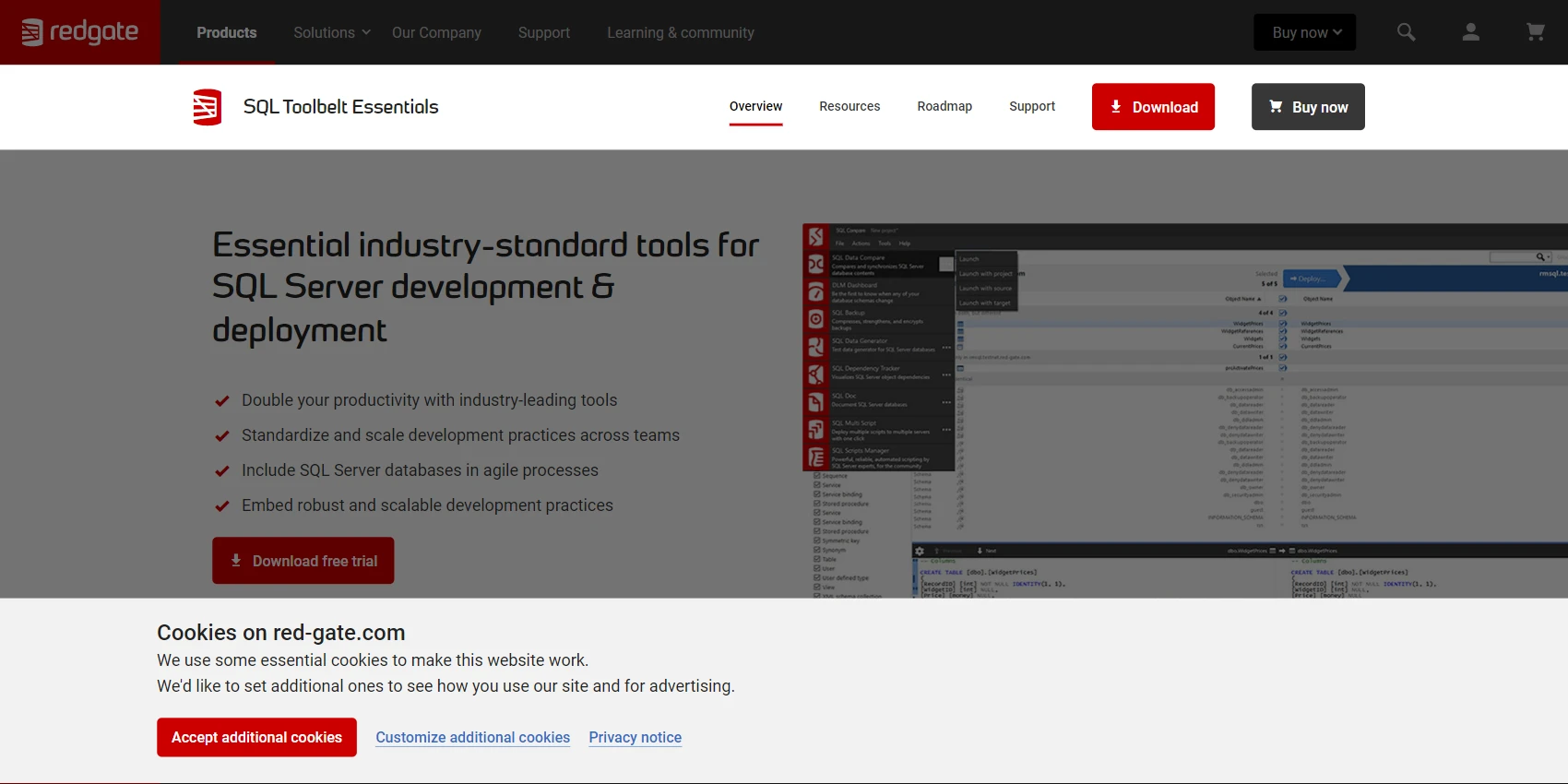Click 'We'd like to set additional ones' text
This screenshot has width=1568, height=784.
[x=445, y=686]
